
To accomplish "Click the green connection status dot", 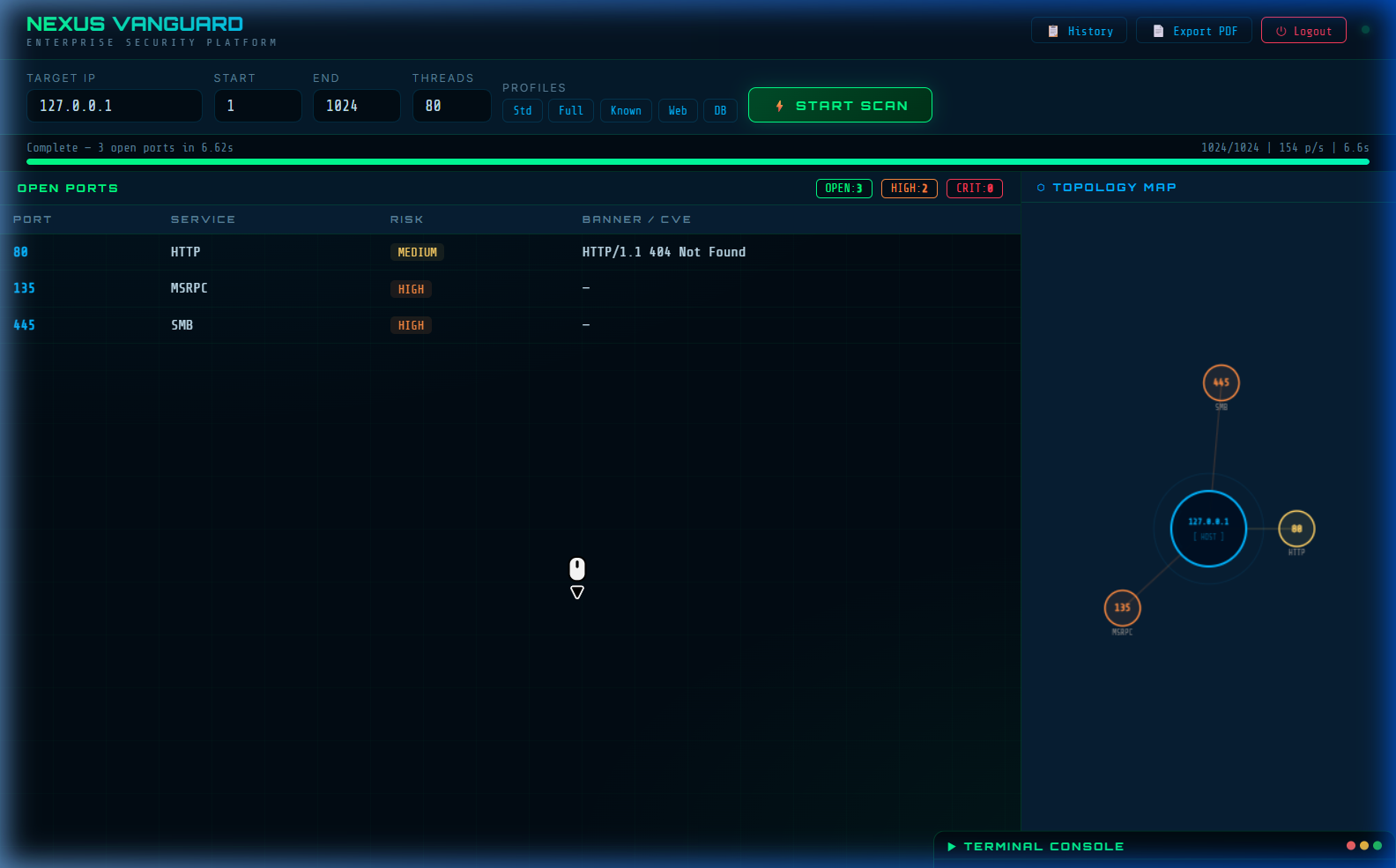I will 1365,30.
